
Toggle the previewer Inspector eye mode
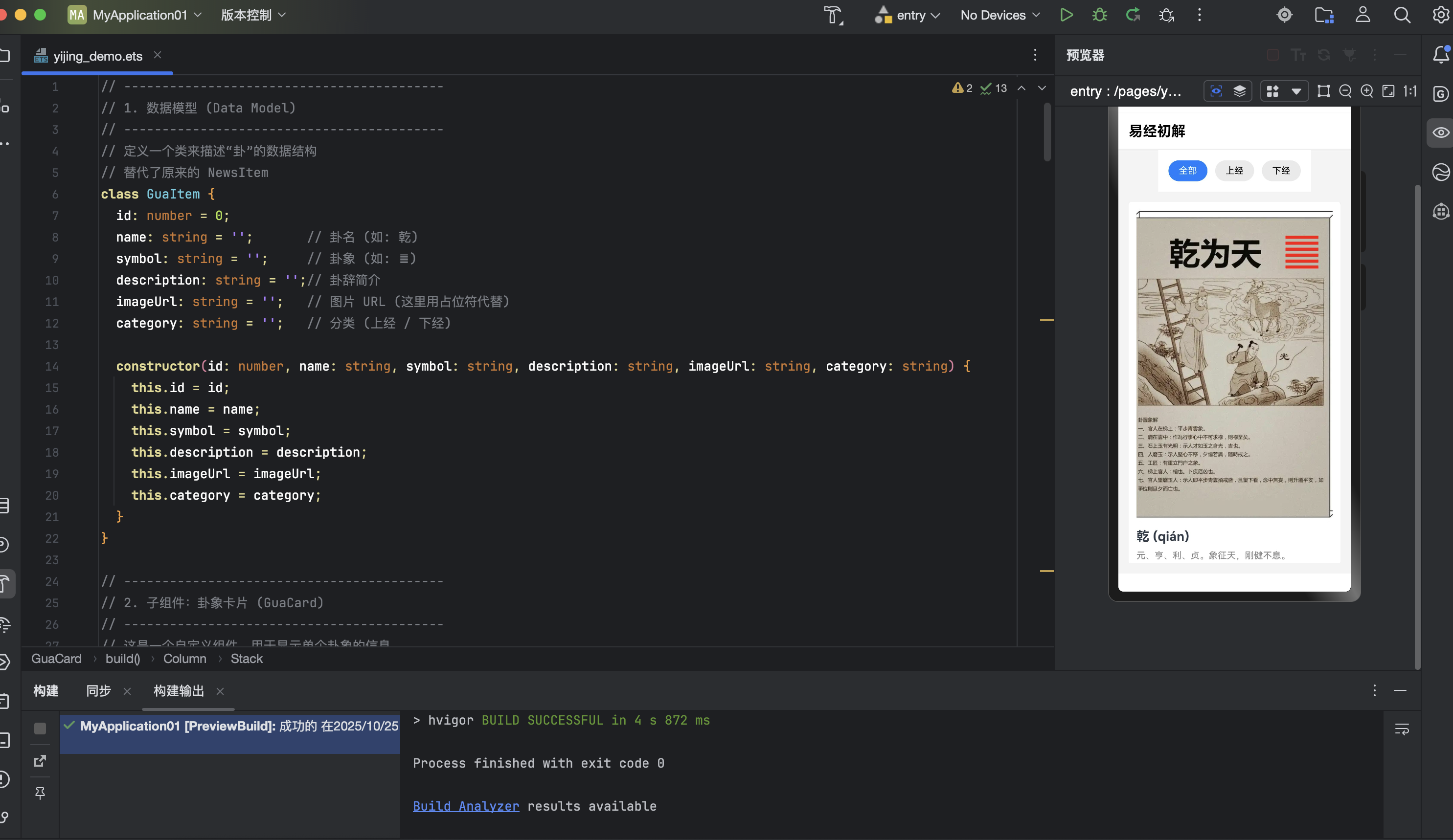click(1216, 91)
